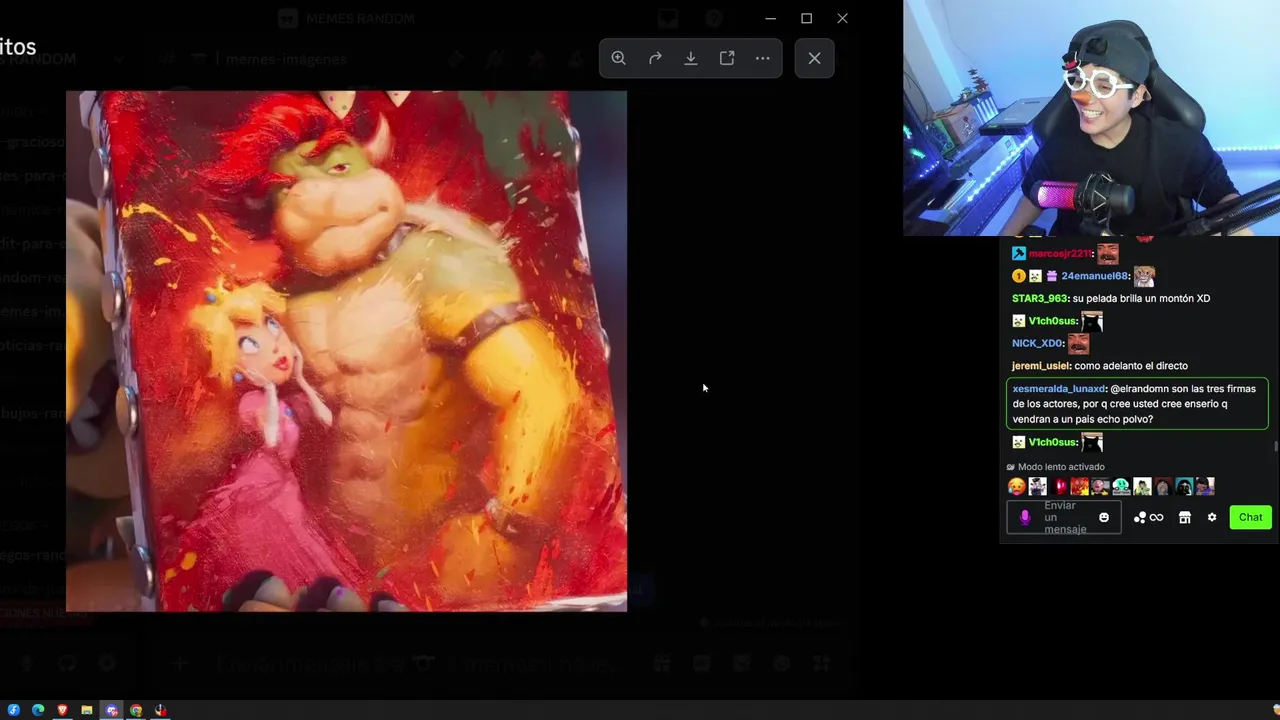Viewport: 1280px width, 720px height.
Task: Forward the image using the curved arrow
Action: (655, 59)
